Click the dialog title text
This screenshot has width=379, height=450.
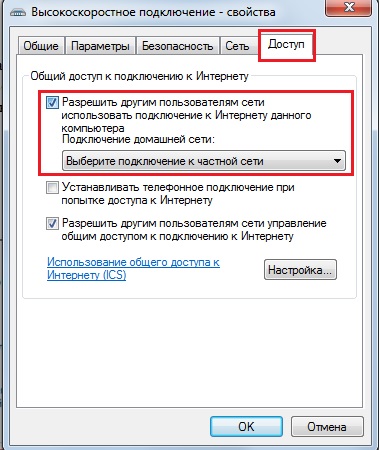153,13
